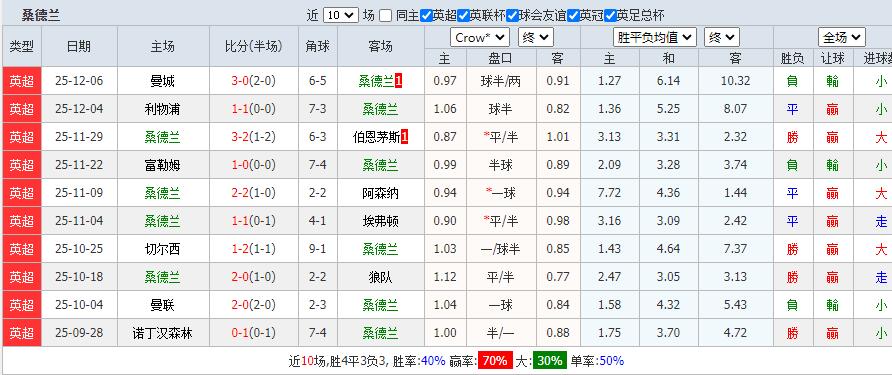892x375 pixels.
Task: Click the 盘口 column header
Action: pos(501,58)
